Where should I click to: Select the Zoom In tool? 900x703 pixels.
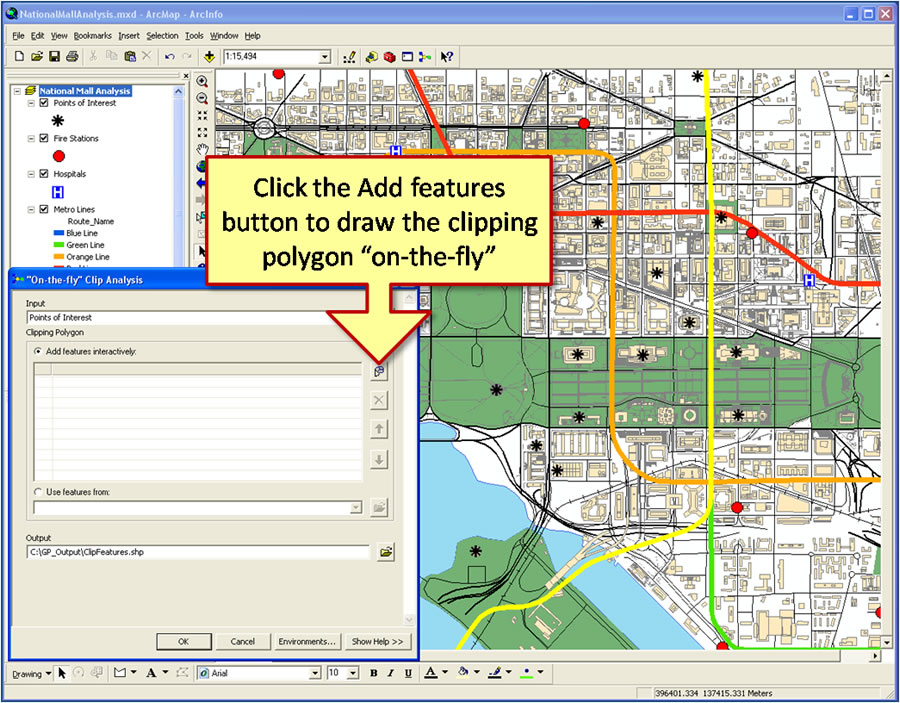(202, 81)
